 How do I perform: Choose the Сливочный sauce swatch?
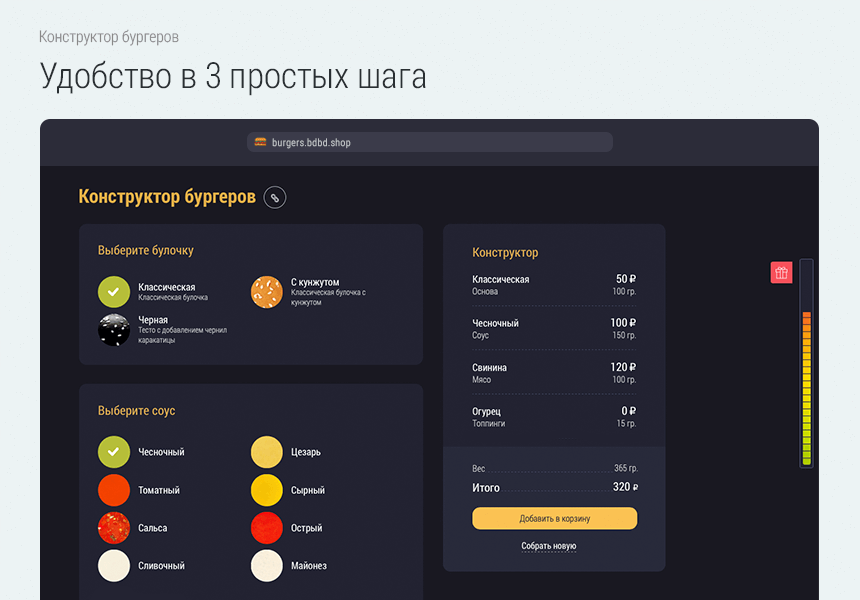(x=113, y=565)
